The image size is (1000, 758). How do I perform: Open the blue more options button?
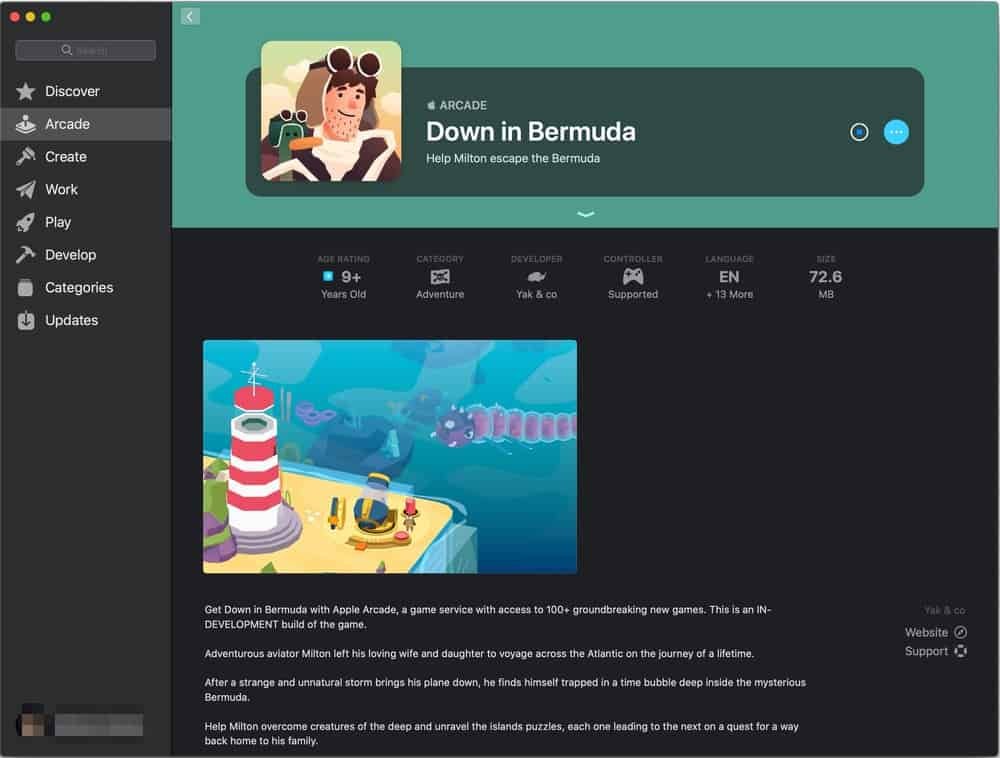tap(896, 132)
